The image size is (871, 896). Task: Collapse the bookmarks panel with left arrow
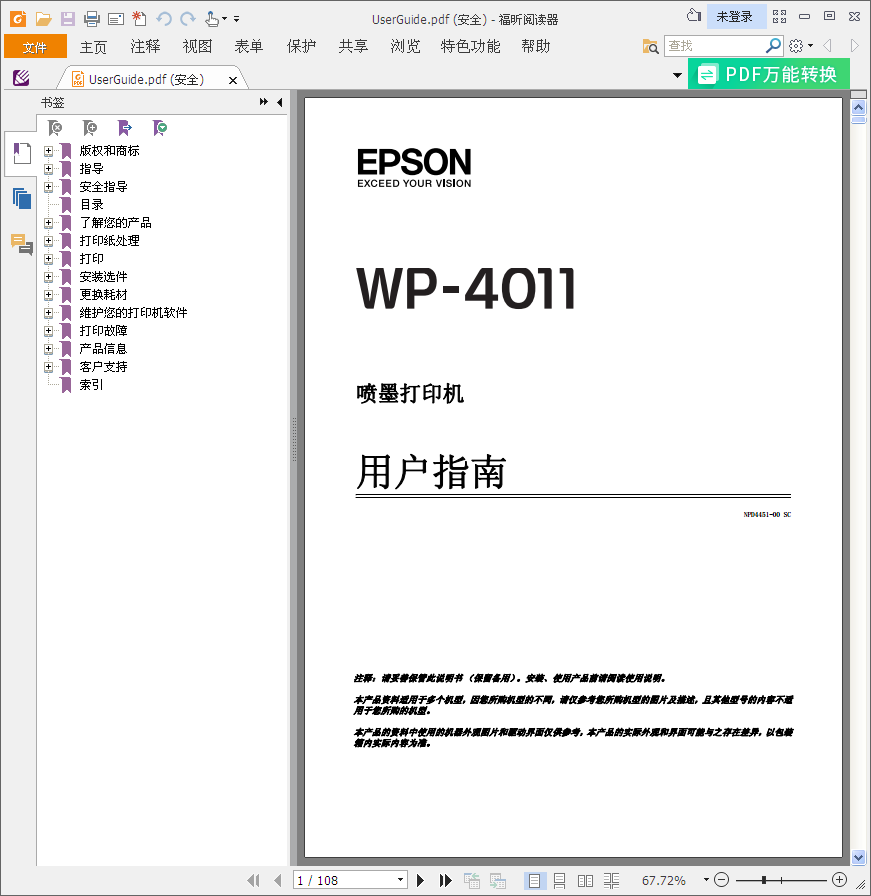click(x=279, y=102)
